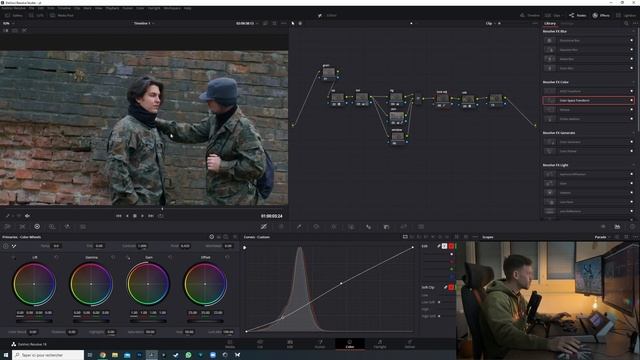Image resolution: width=640 pixels, height=360 pixels.
Task: Reset the Lift wheel
Action: tap(56, 257)
